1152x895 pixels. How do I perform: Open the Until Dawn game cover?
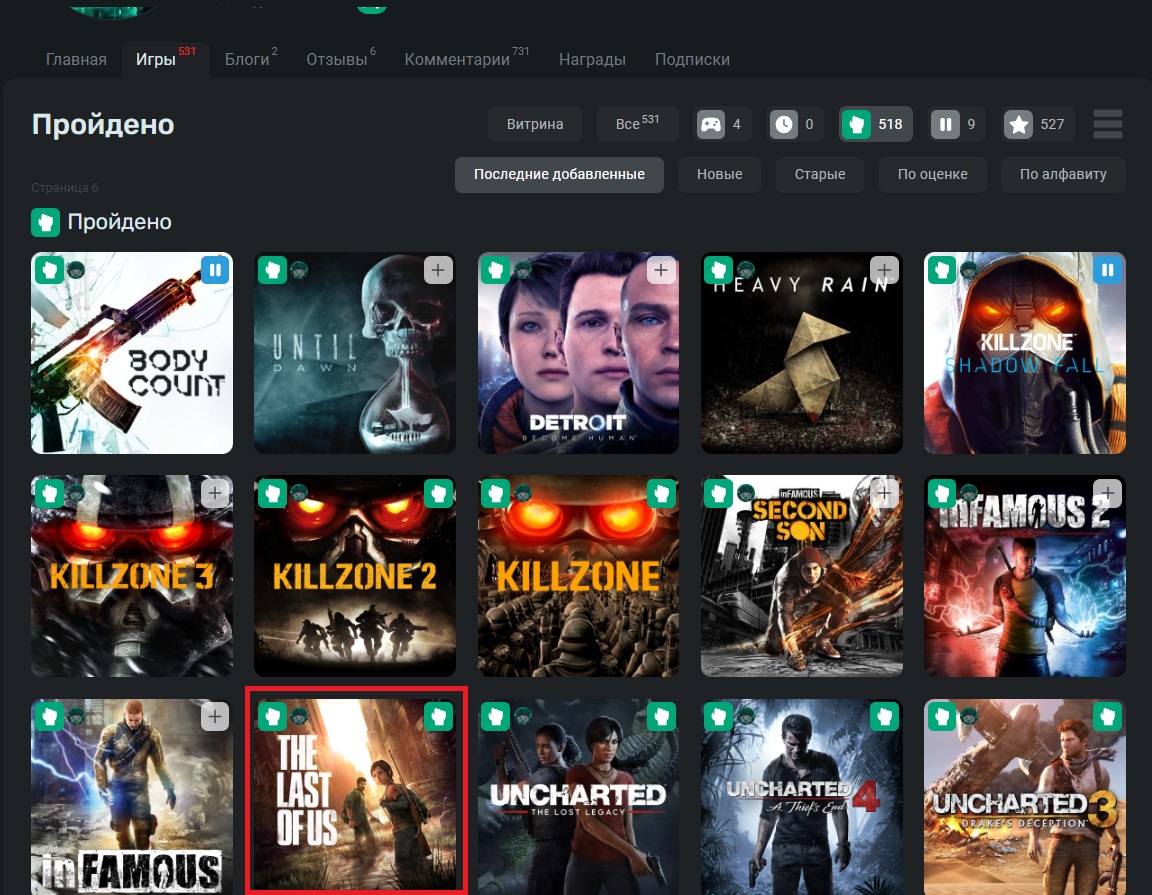355,353
